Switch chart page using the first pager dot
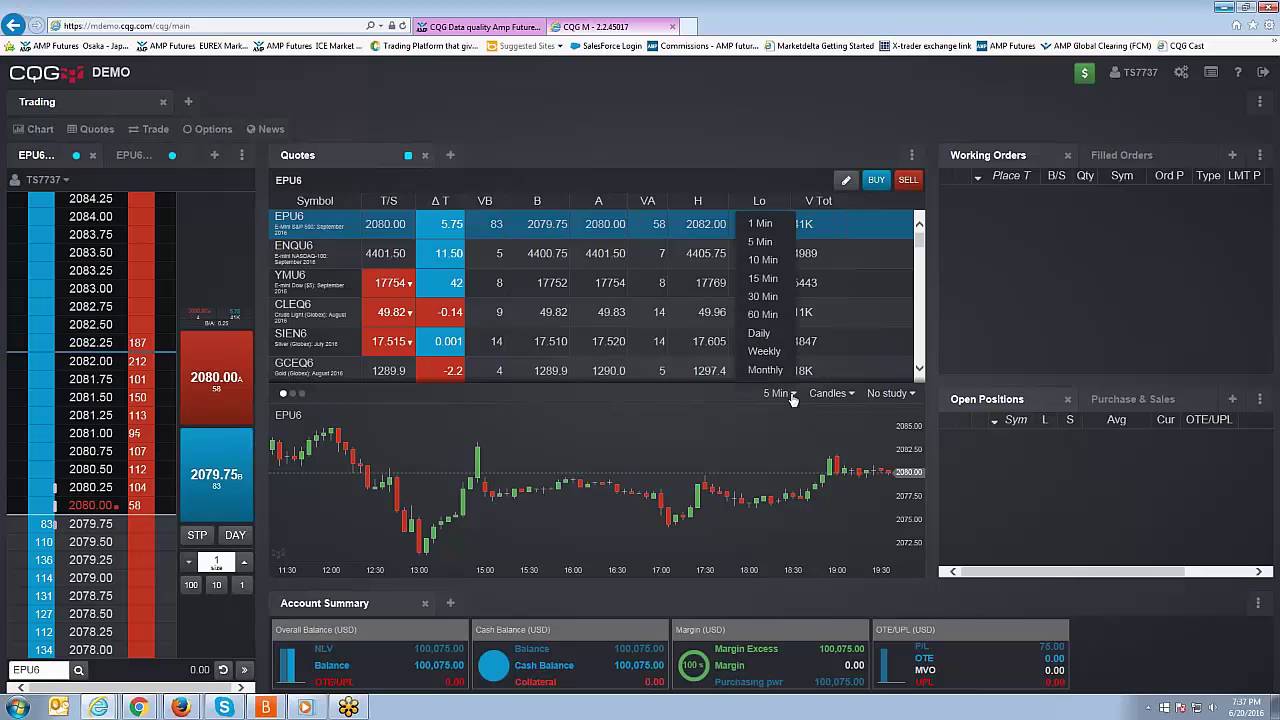This screenshot has height=720, width=1280. (283, 394)
